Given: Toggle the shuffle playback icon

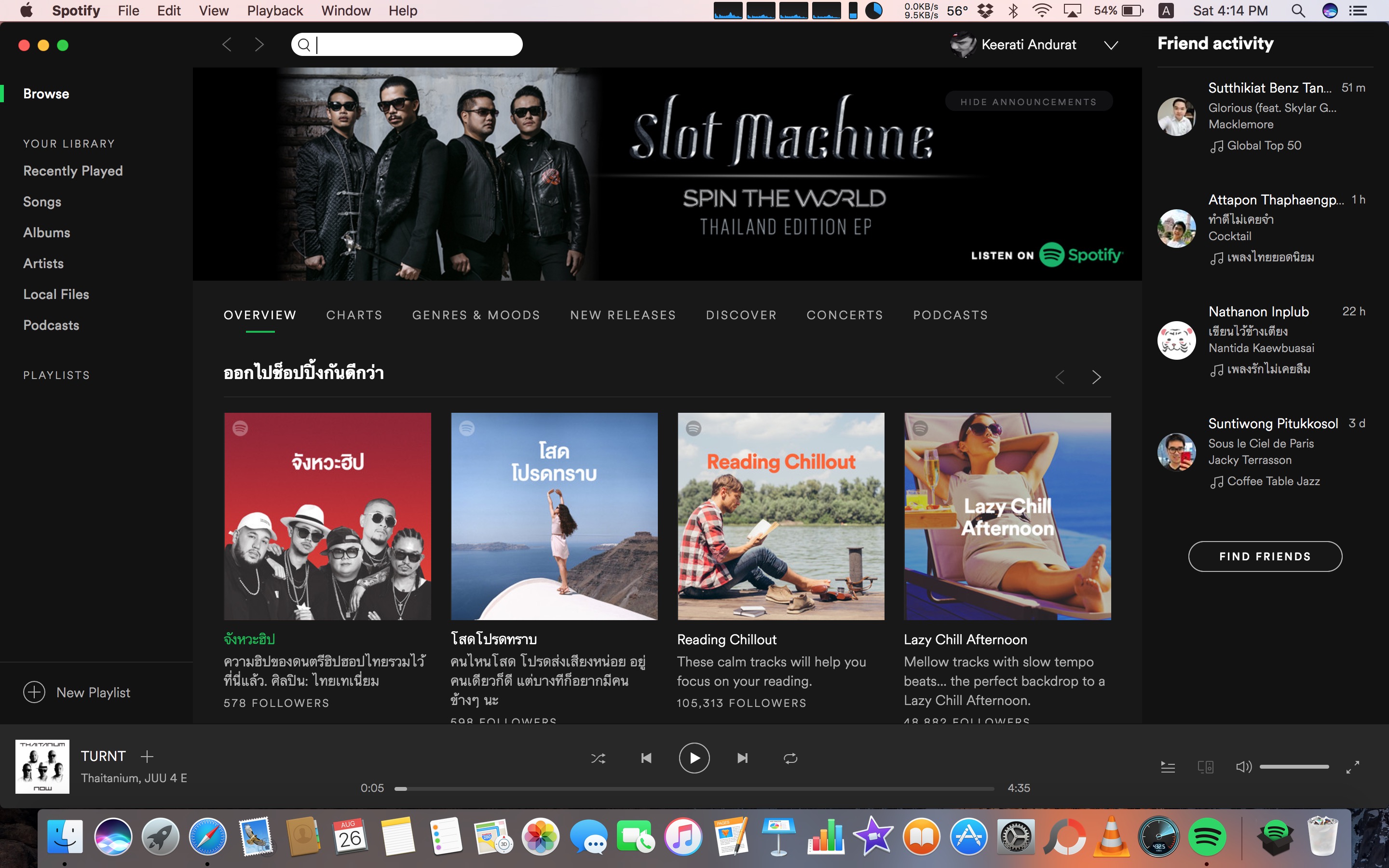Looking at the screenshot, I should click(598, 758).
